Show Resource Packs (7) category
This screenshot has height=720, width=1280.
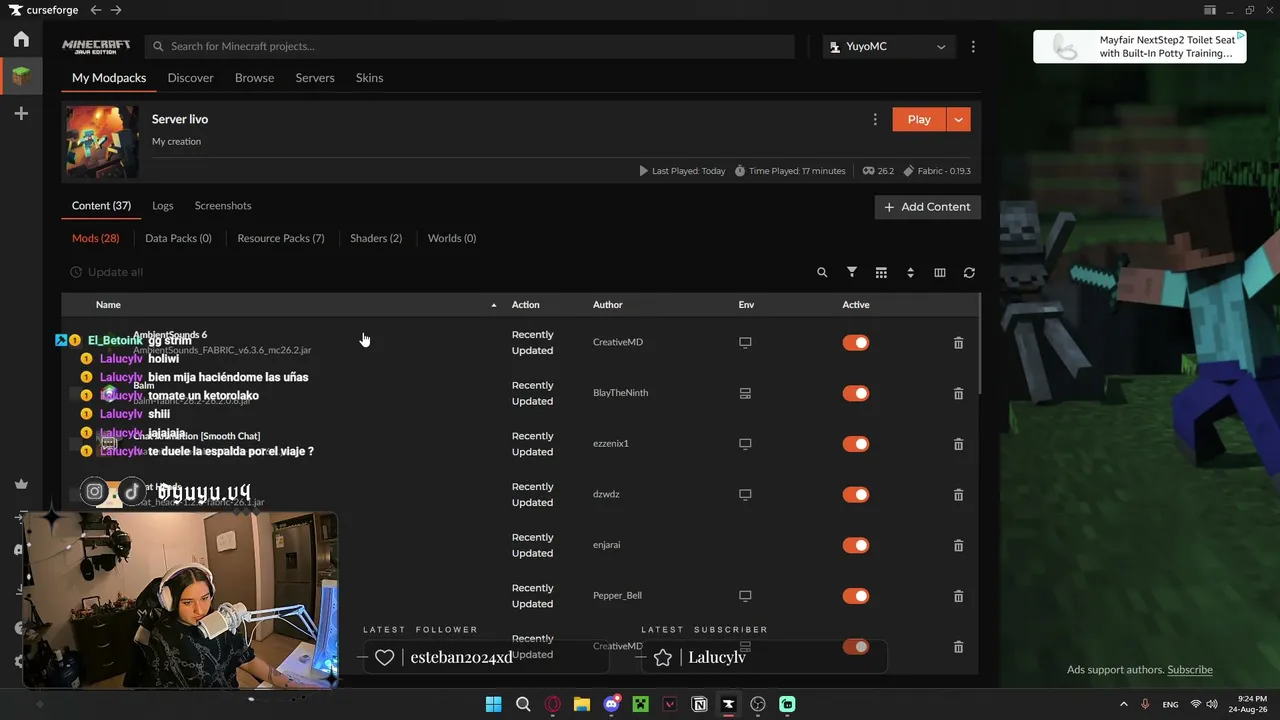point(281,238)
